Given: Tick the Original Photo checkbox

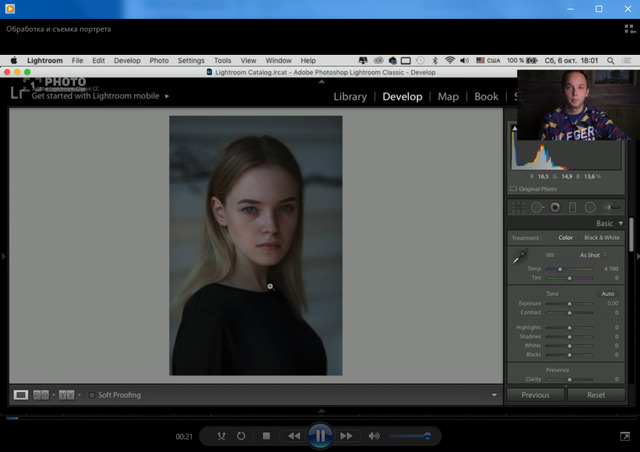Looking at the screenshot, I should pos(514,188).
